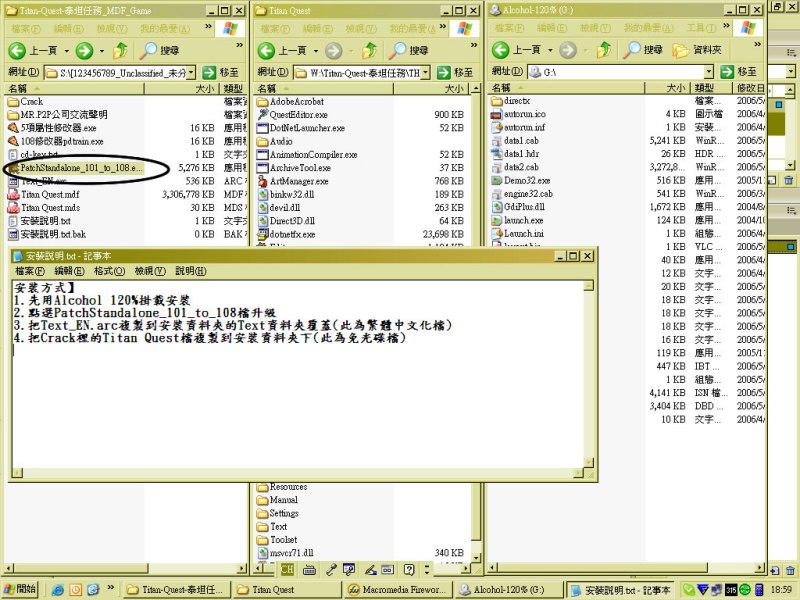The image size is (800, 600).
Task: Sort Alcohol-120% files by 大小 column header
Action: pyautogui.click(x=668, y=88)
